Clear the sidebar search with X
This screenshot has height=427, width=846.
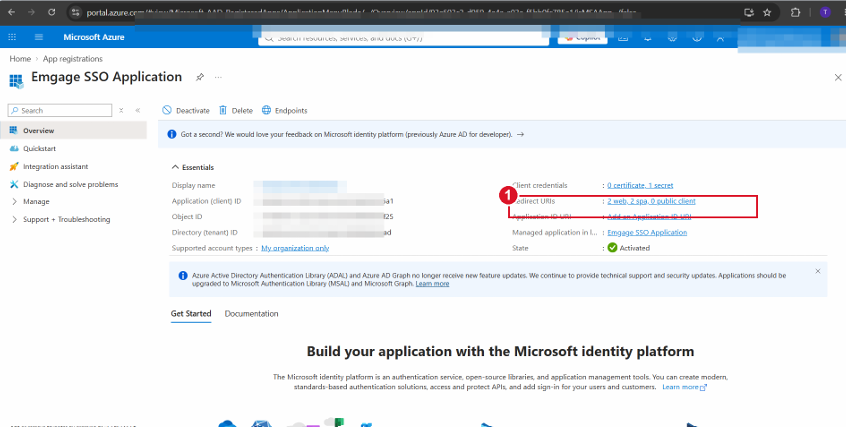pos(121,111)
